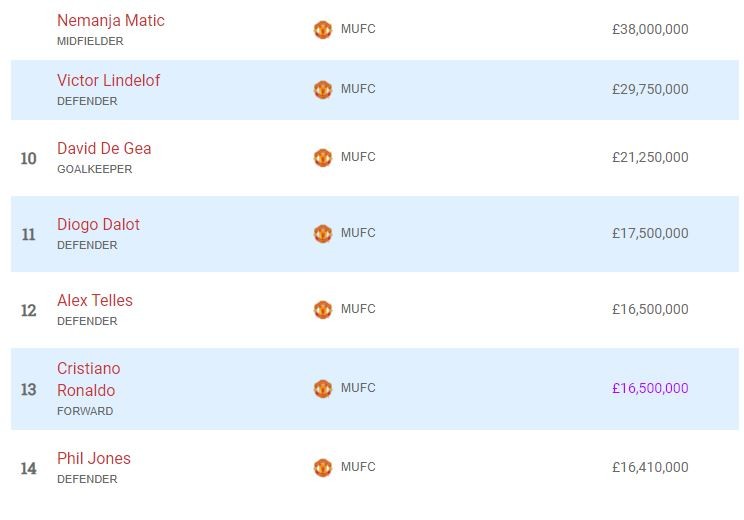Viewport: 744px width, 520px height.
Task: Open Nemanja Matic's player page
Action: pos(110,21)
